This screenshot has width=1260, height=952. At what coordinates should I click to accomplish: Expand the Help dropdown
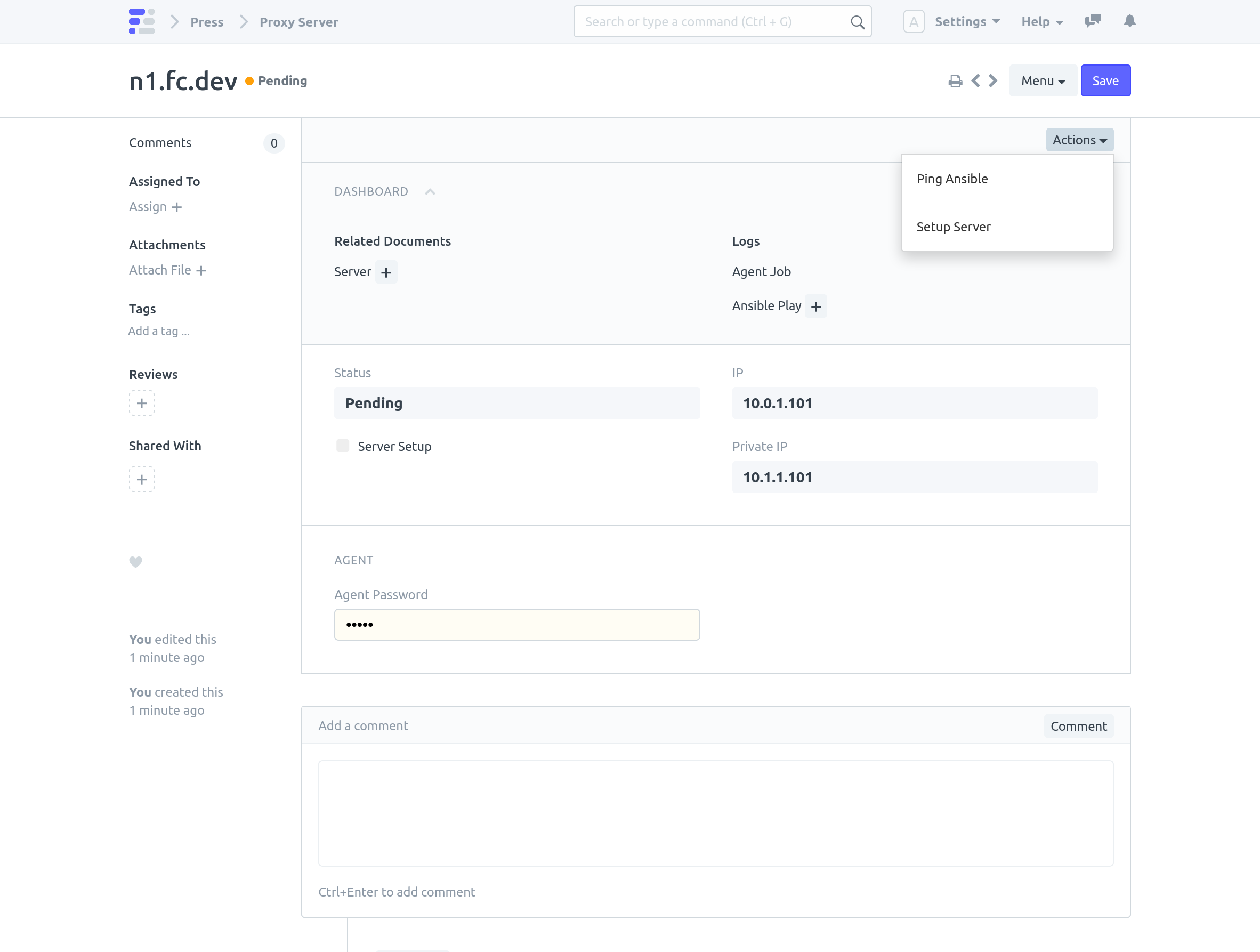[1042, 22]
